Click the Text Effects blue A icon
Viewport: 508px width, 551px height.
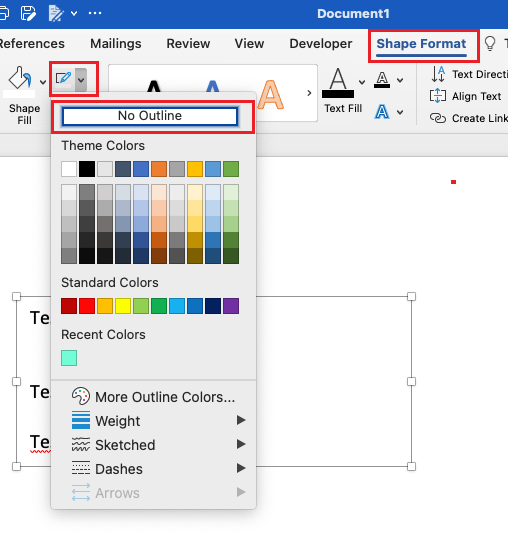tap(382, 112)
